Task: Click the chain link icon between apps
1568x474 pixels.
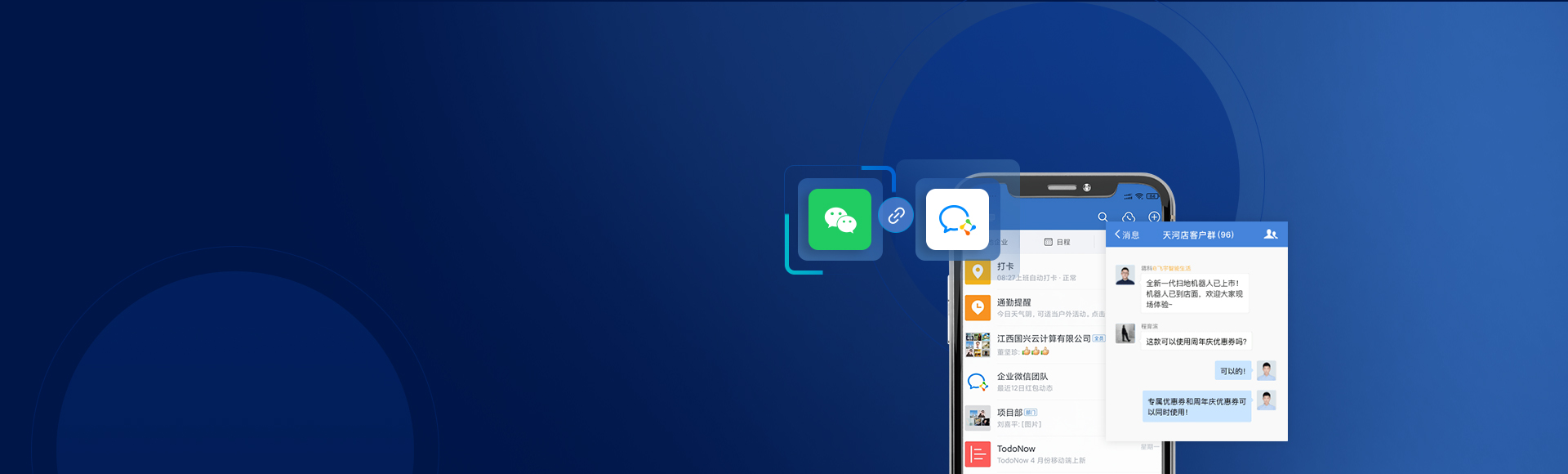Action: click(x=896, y=216)
